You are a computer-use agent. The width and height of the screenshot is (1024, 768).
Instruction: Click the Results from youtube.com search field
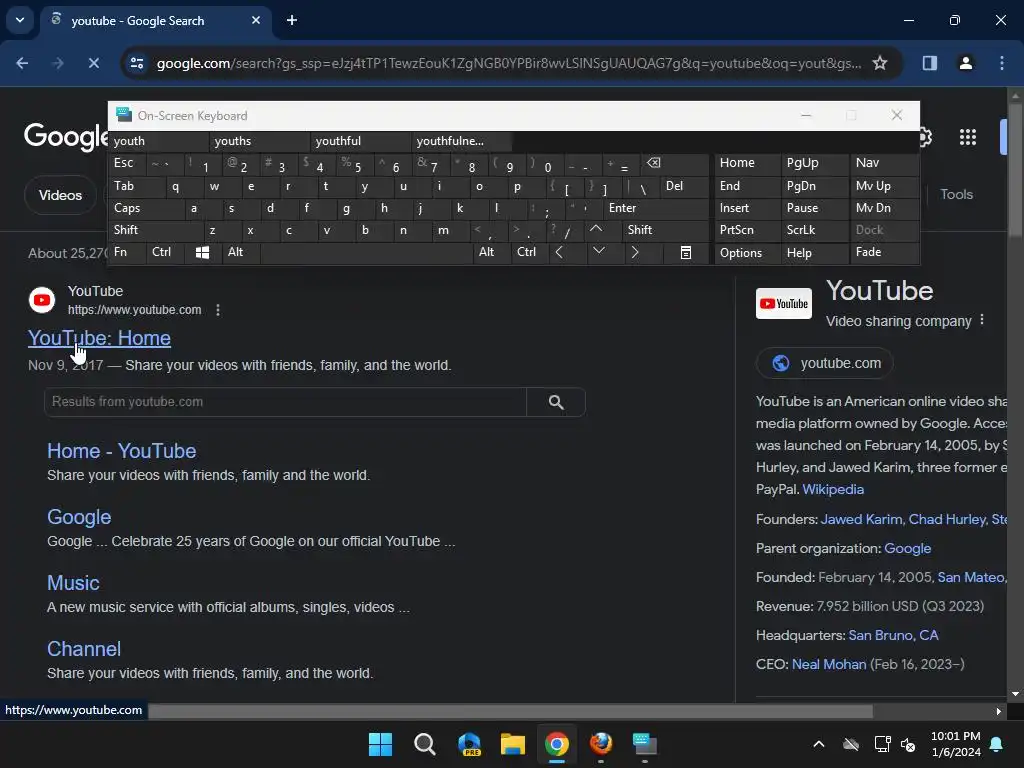(x=285, y=402)
